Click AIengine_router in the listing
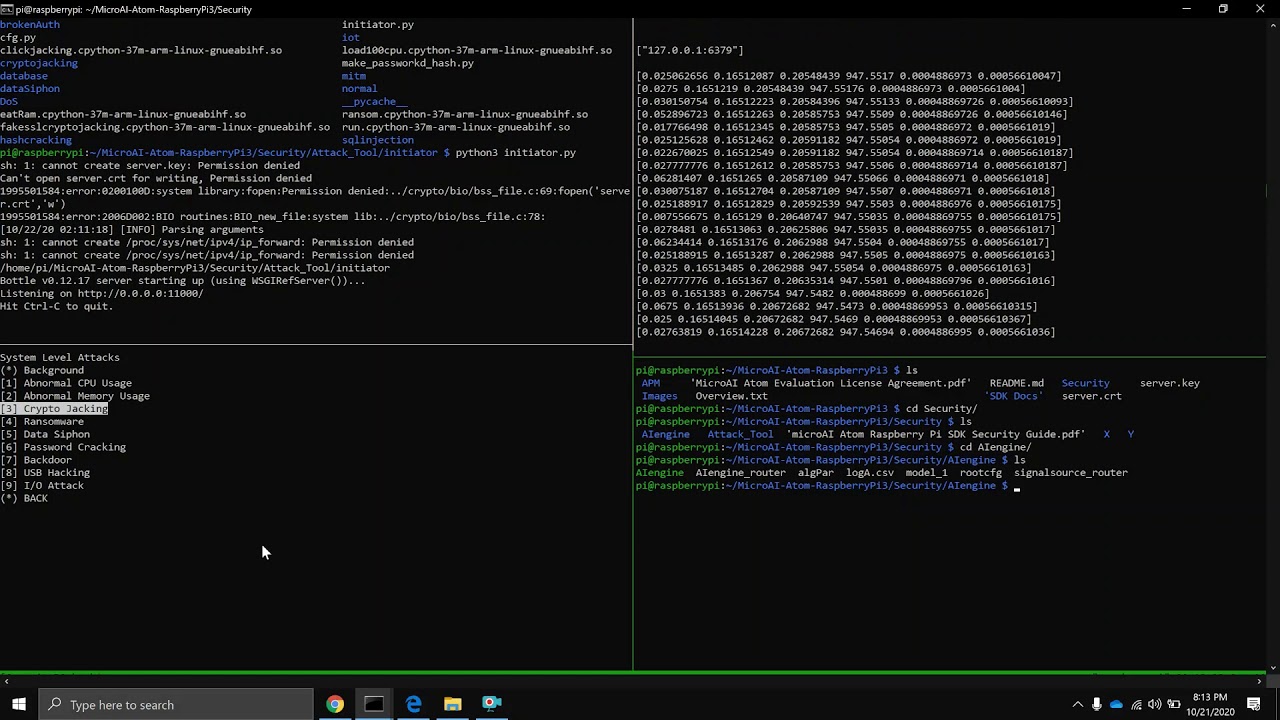The image size is (1280, 720). tap(741, 473)
